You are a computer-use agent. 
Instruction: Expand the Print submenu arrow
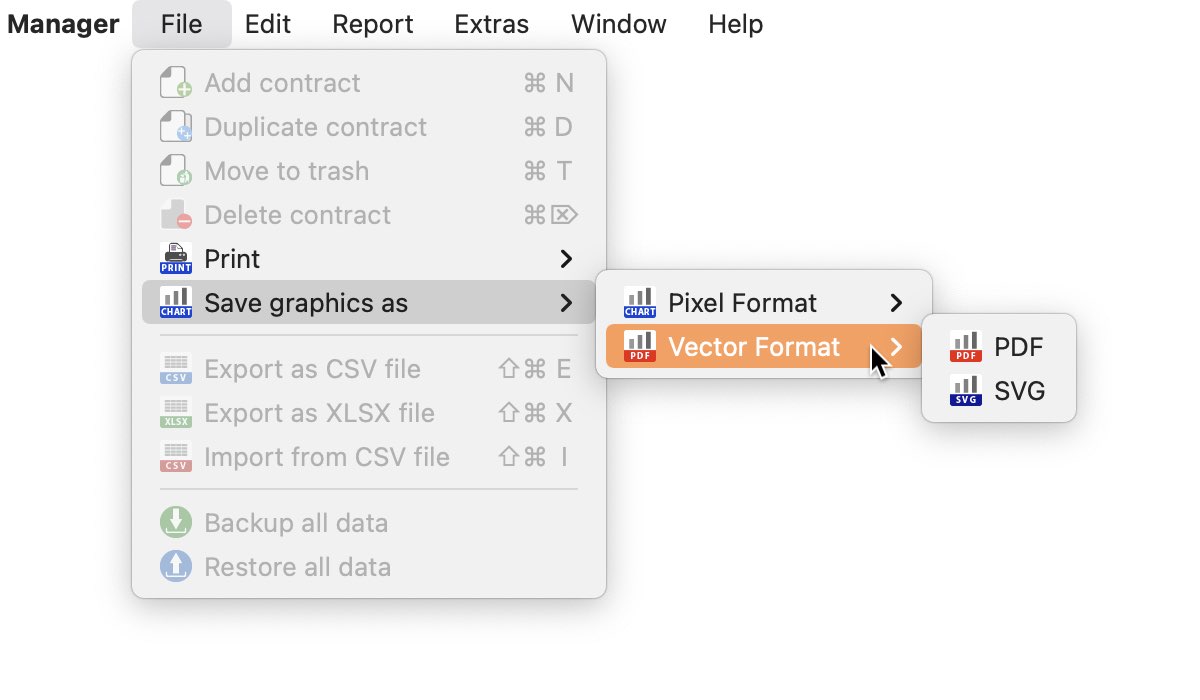pyautogui.click(x=566, y=259)
